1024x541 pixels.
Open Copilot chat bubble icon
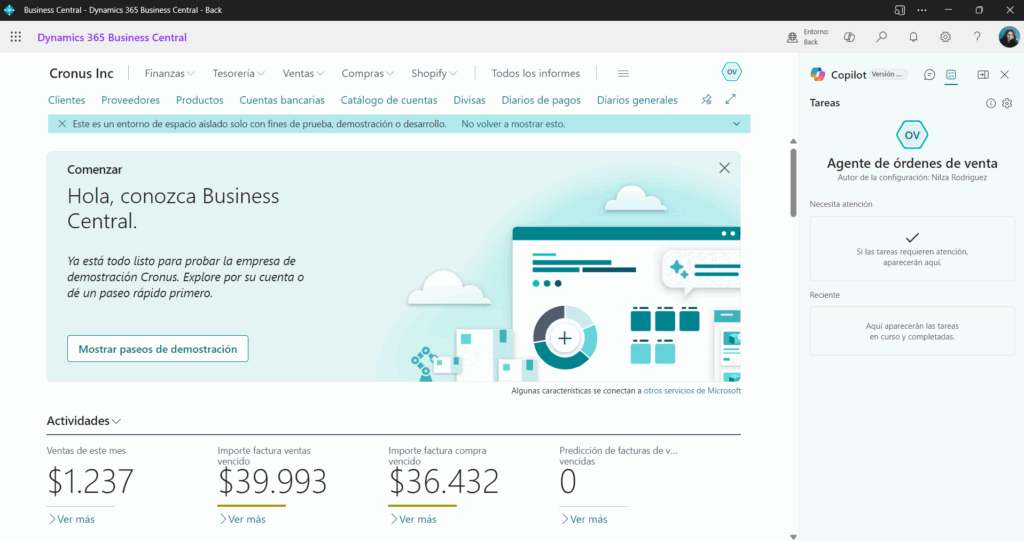pyautogui.click(x=929, y=74)
